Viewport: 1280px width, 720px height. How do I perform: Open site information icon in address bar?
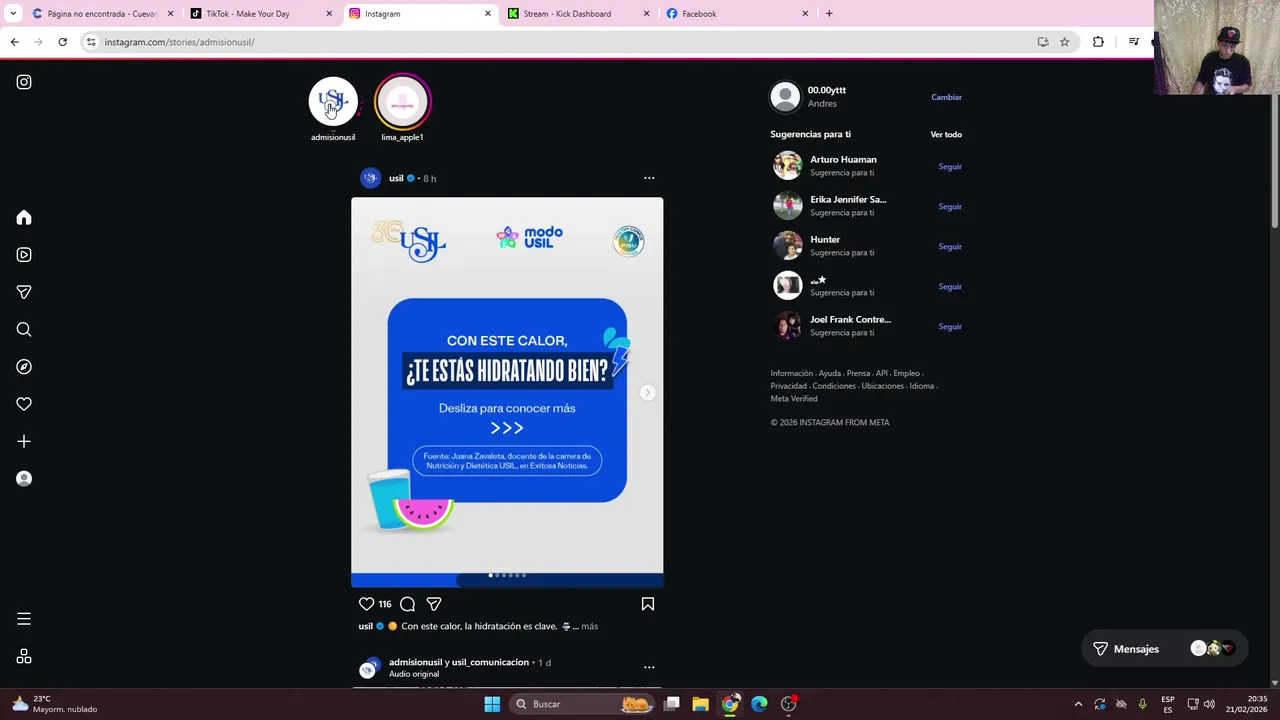[91, 42]
